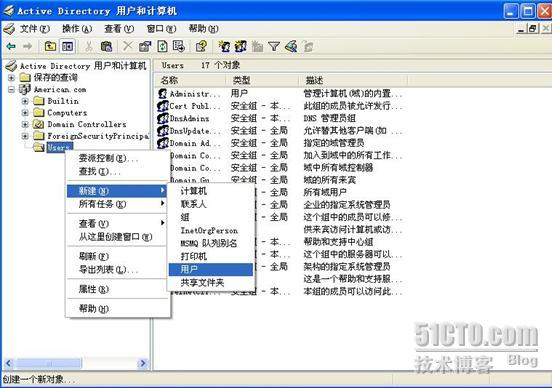The image size is (552, 388).
Task: Expand the Builtin tree node
Action: pyautogui.click(x=25, y=101)
